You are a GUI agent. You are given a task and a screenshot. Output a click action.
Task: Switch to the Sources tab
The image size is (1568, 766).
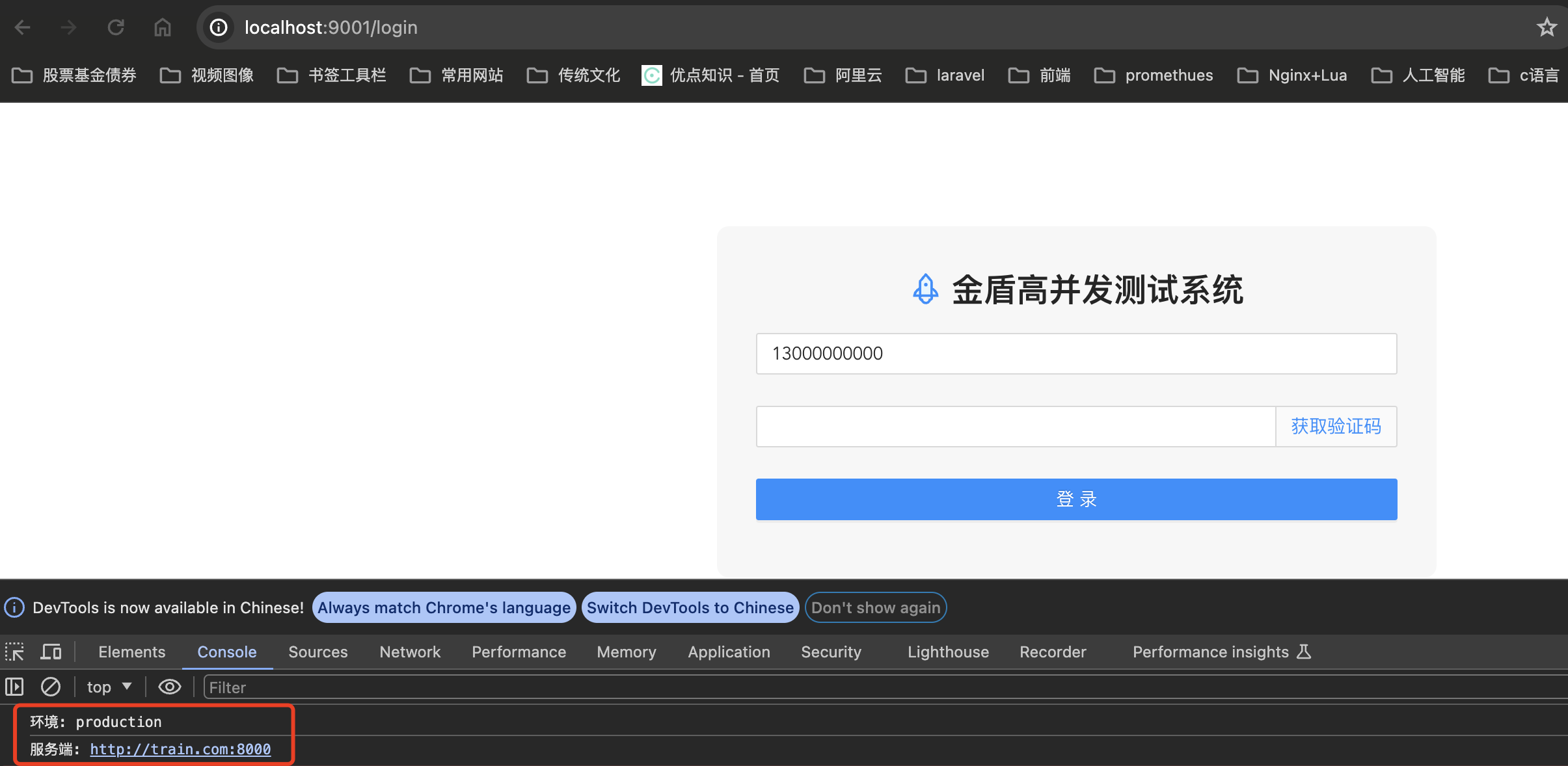point(318,652)
